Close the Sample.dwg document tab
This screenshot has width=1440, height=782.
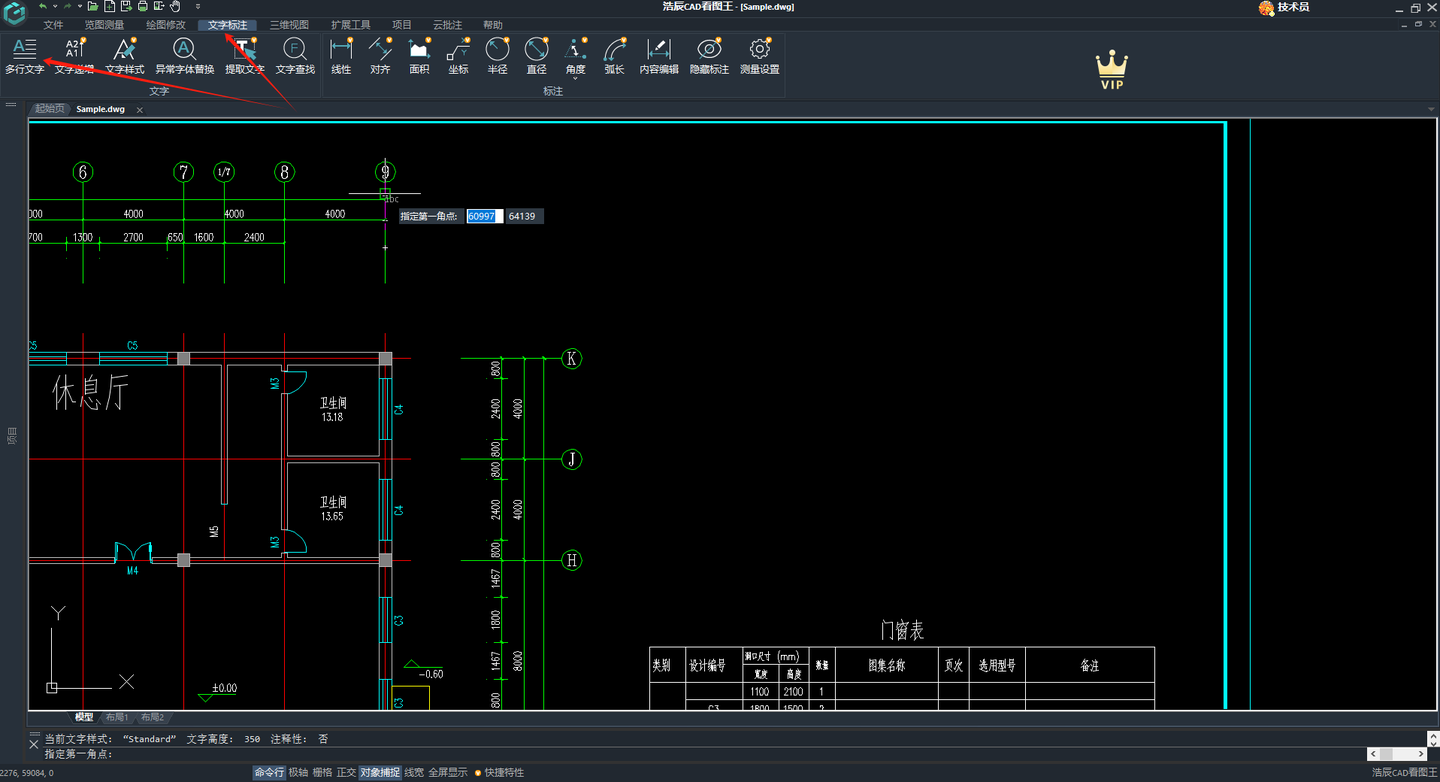(140, 110)
